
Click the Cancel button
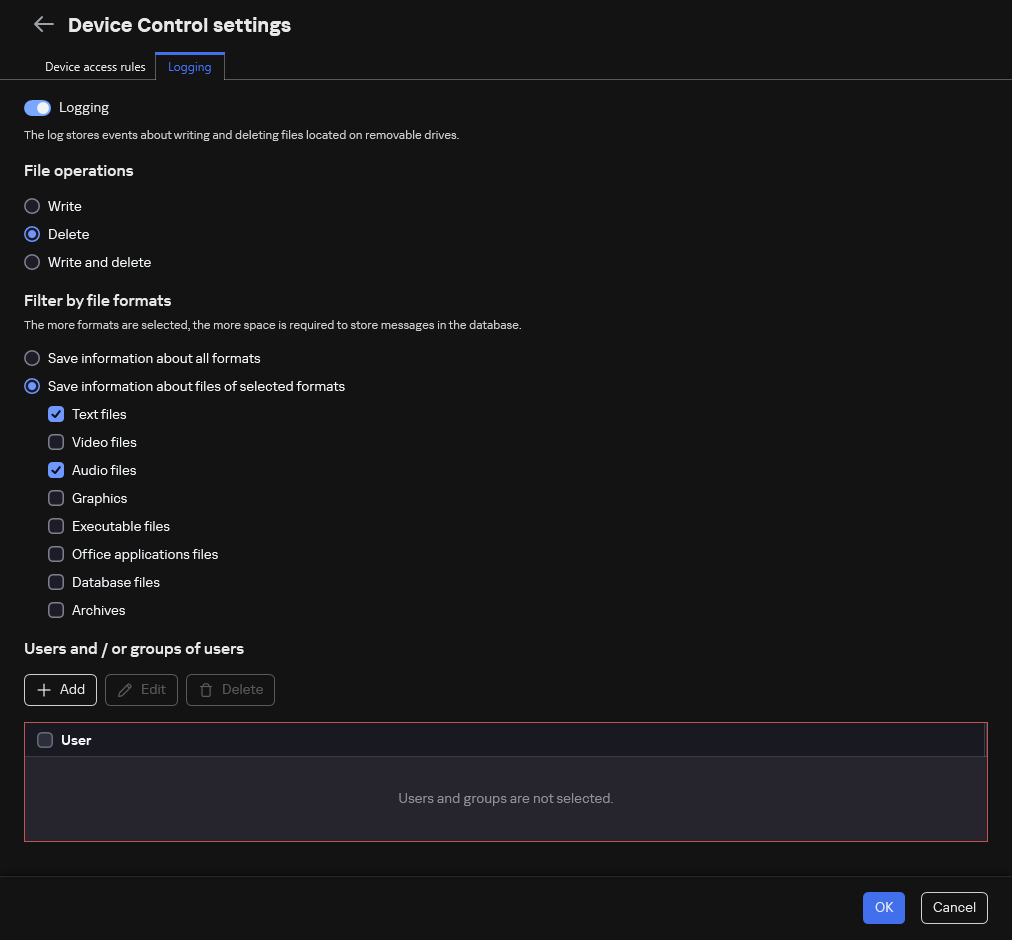954,907
